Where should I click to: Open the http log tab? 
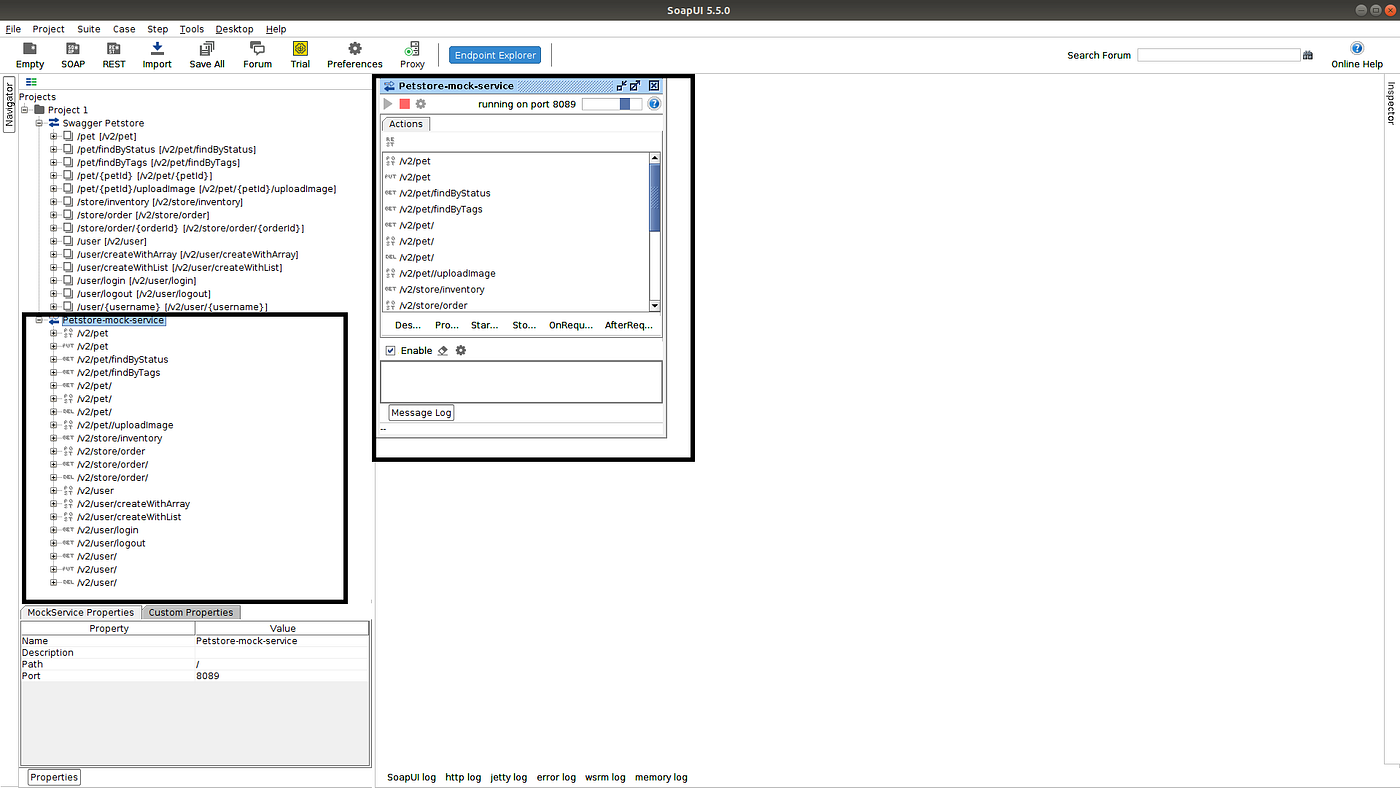pyautogui.click(x=463, y=777)
